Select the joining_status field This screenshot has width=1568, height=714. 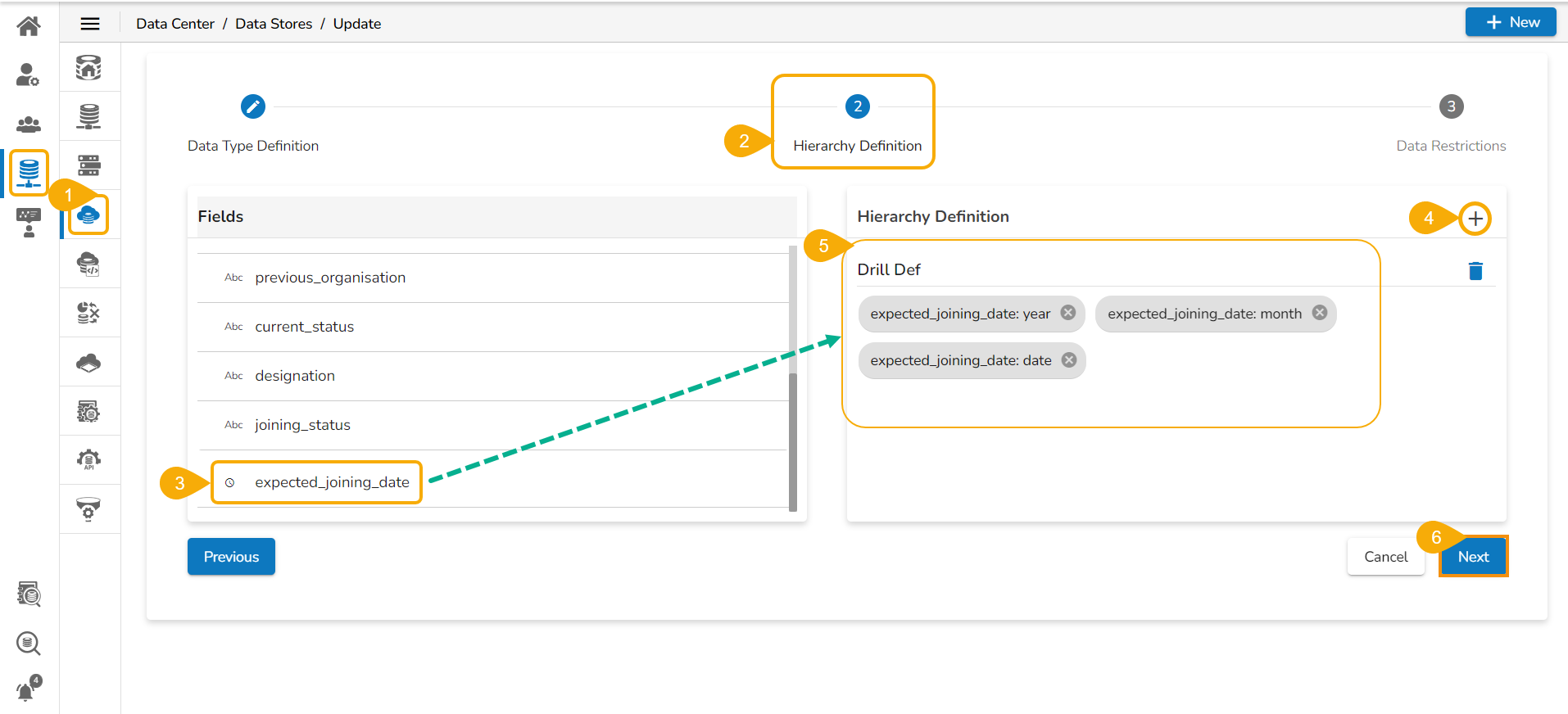[492, 425]
